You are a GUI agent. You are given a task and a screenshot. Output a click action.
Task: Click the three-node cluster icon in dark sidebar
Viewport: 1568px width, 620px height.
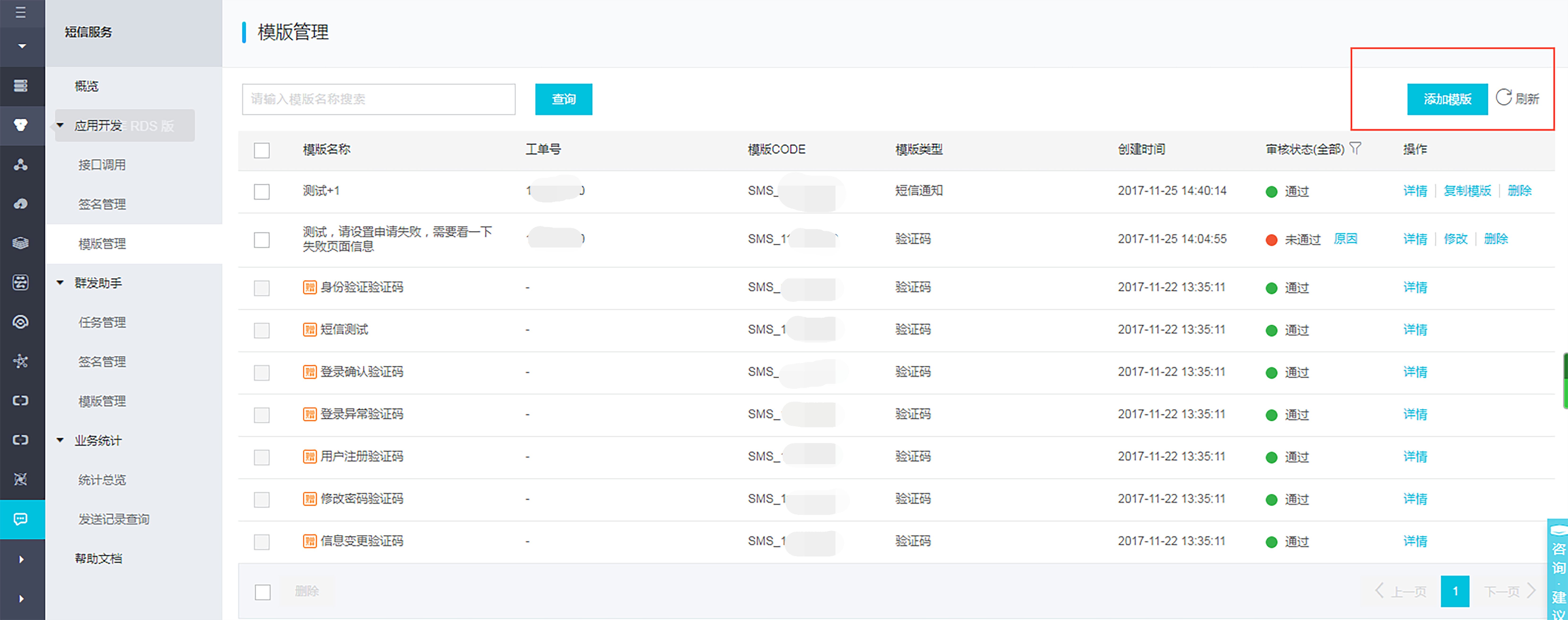point(21,164)
